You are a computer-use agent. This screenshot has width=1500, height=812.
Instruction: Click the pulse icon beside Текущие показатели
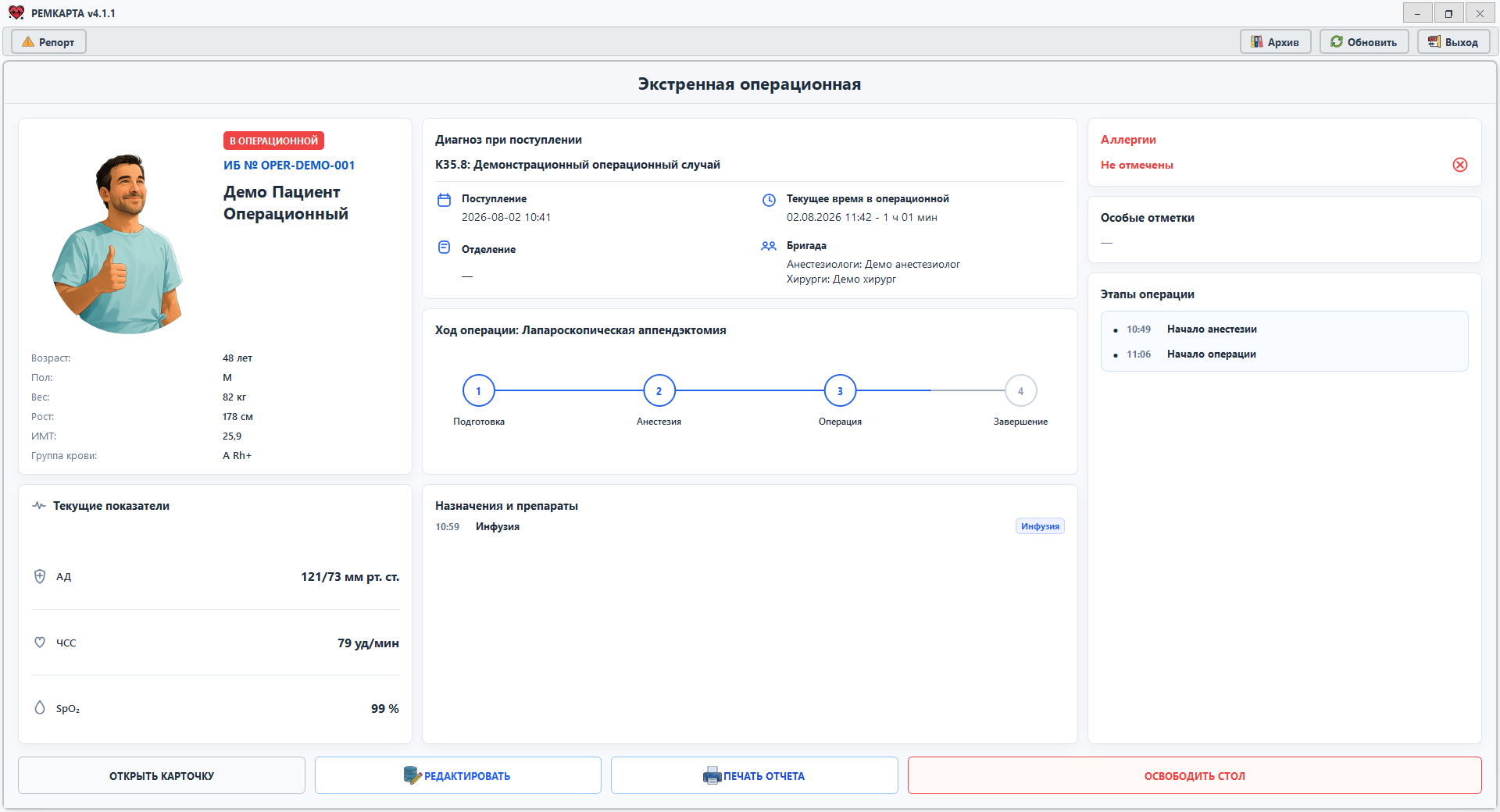tap(39, 505)
